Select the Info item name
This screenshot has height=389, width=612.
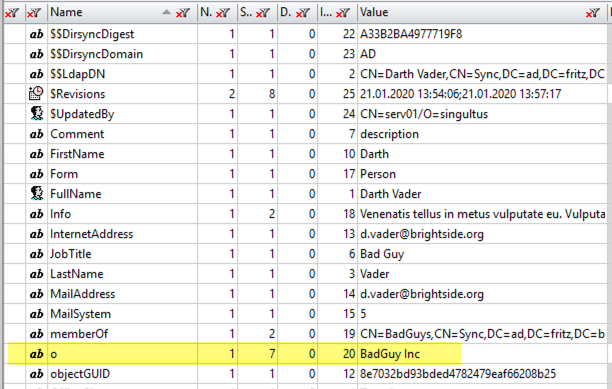60,214
